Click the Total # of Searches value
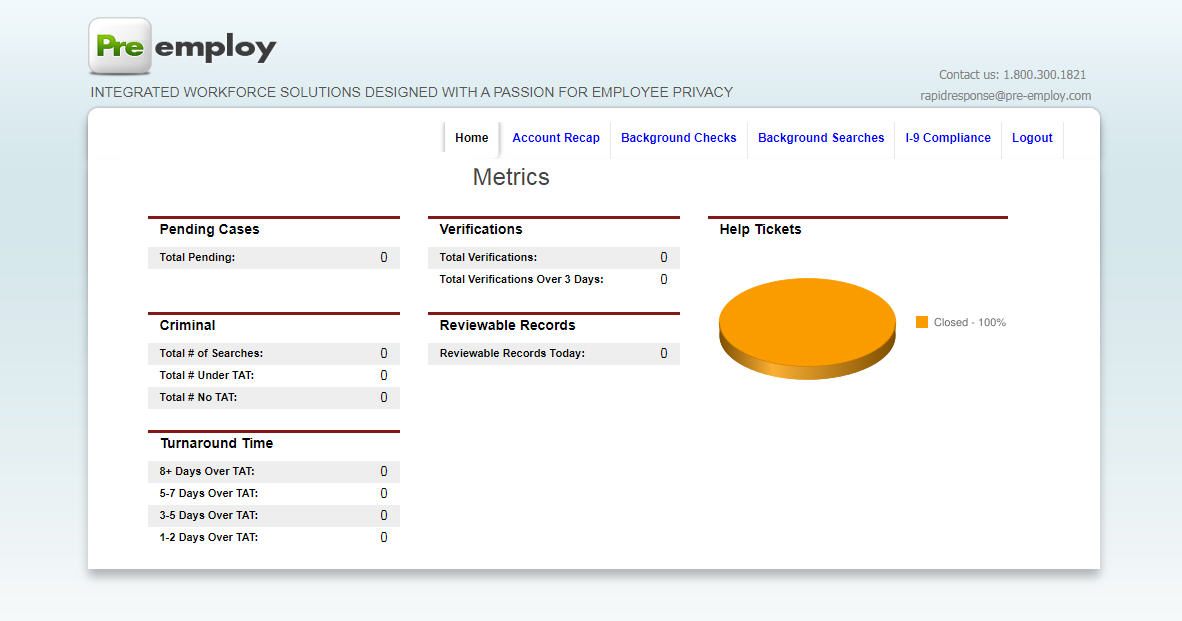 click(x=383, y=353)
